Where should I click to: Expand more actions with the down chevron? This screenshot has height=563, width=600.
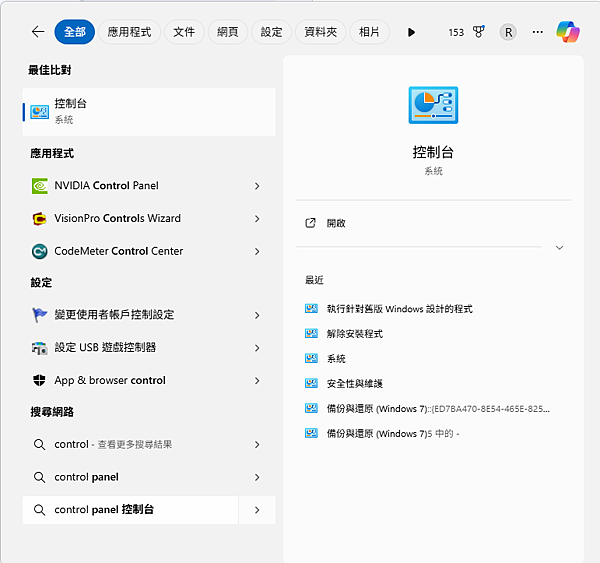559,248
